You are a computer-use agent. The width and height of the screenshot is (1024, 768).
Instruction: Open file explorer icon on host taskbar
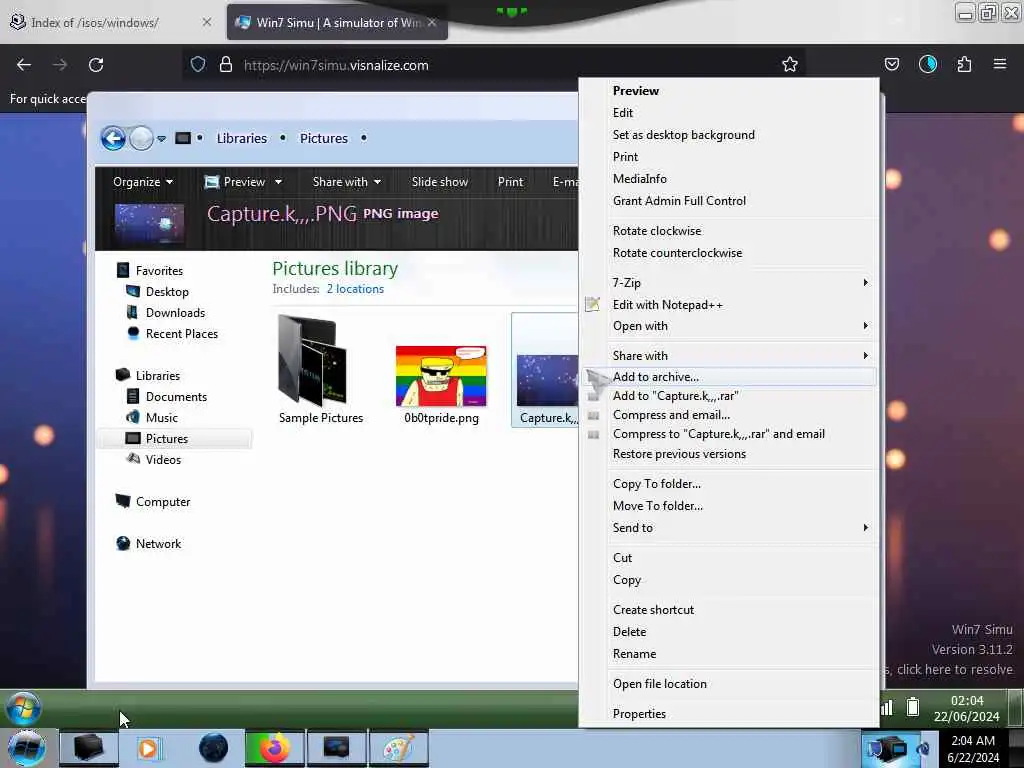point(89,748)
